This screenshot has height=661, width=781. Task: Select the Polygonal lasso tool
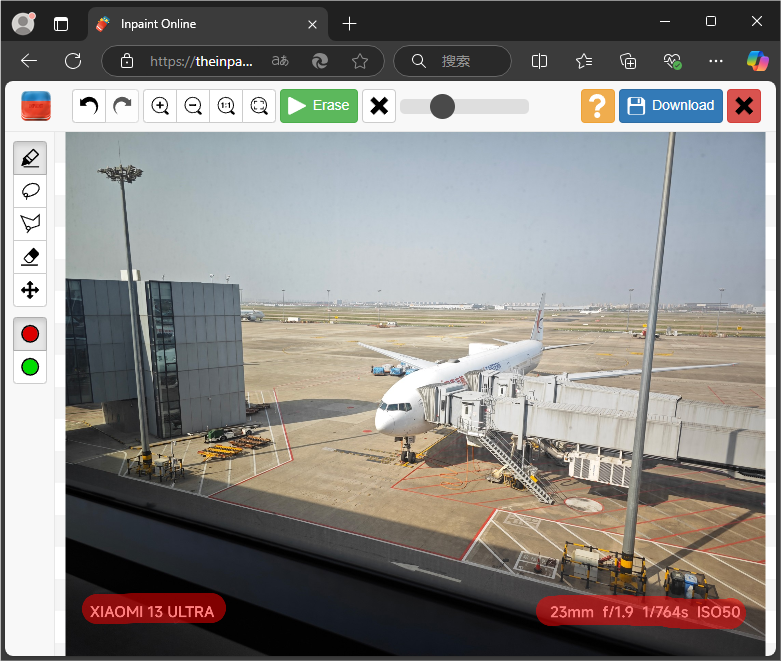(x=30, y=224)
